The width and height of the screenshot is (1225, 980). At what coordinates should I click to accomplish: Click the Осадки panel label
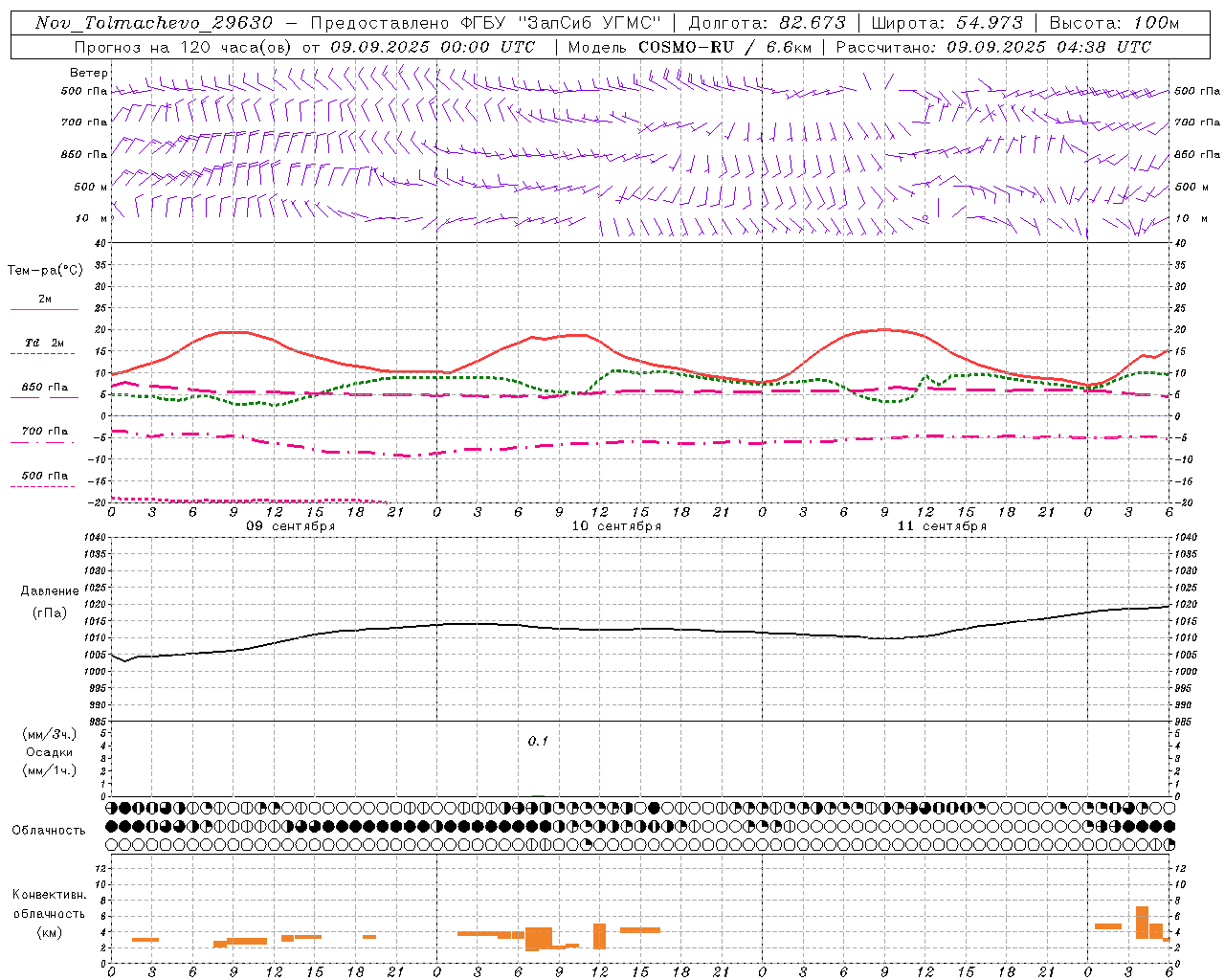coord(50,752)
